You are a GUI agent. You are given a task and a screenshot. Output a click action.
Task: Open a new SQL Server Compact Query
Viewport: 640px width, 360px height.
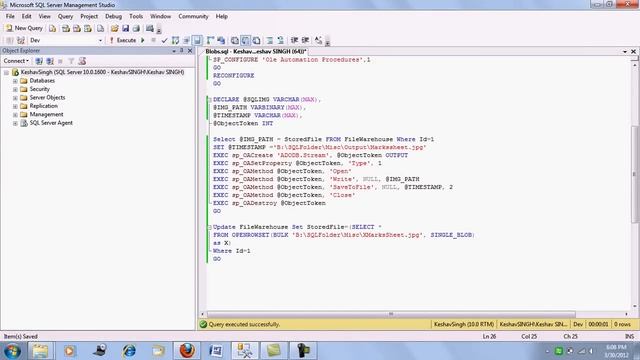[100, 28]
